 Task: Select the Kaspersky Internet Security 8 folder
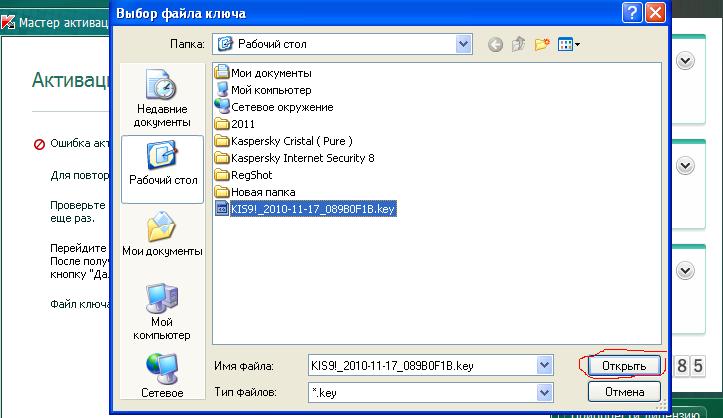pyautogui.click(x=295, y=158)
